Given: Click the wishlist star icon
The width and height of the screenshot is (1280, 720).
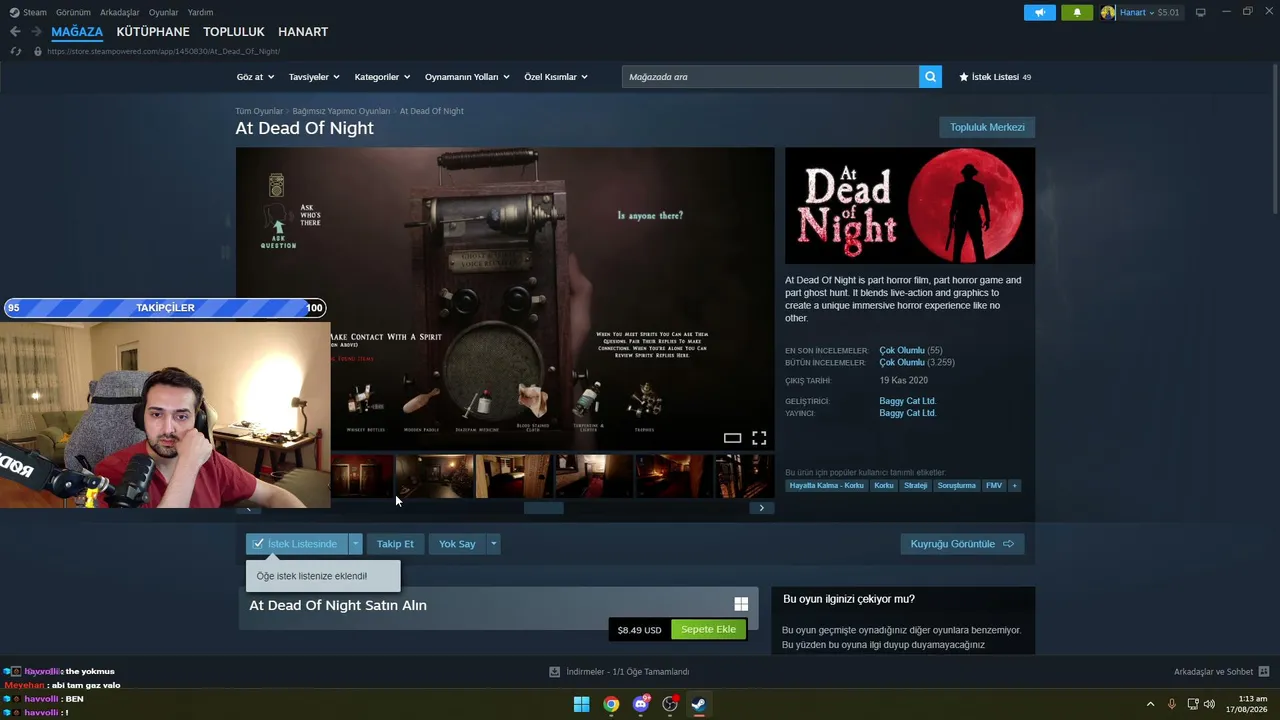Looking at the screenshot, I should coord(964,77).
